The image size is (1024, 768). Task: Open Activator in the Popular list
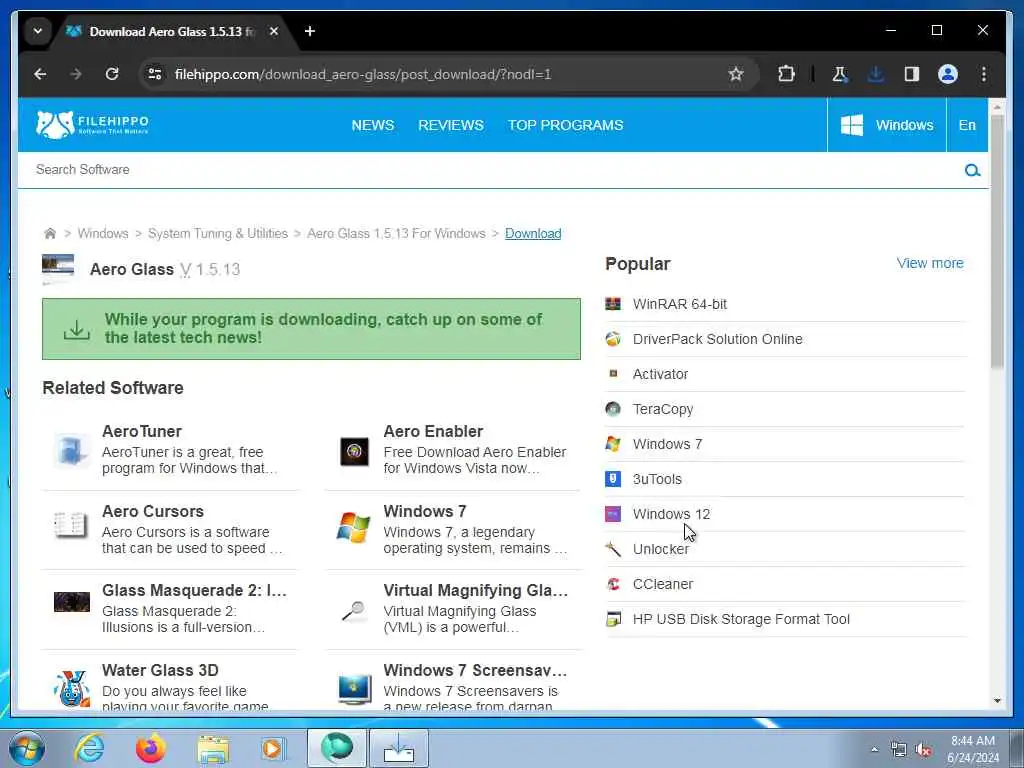pos(660,374)
